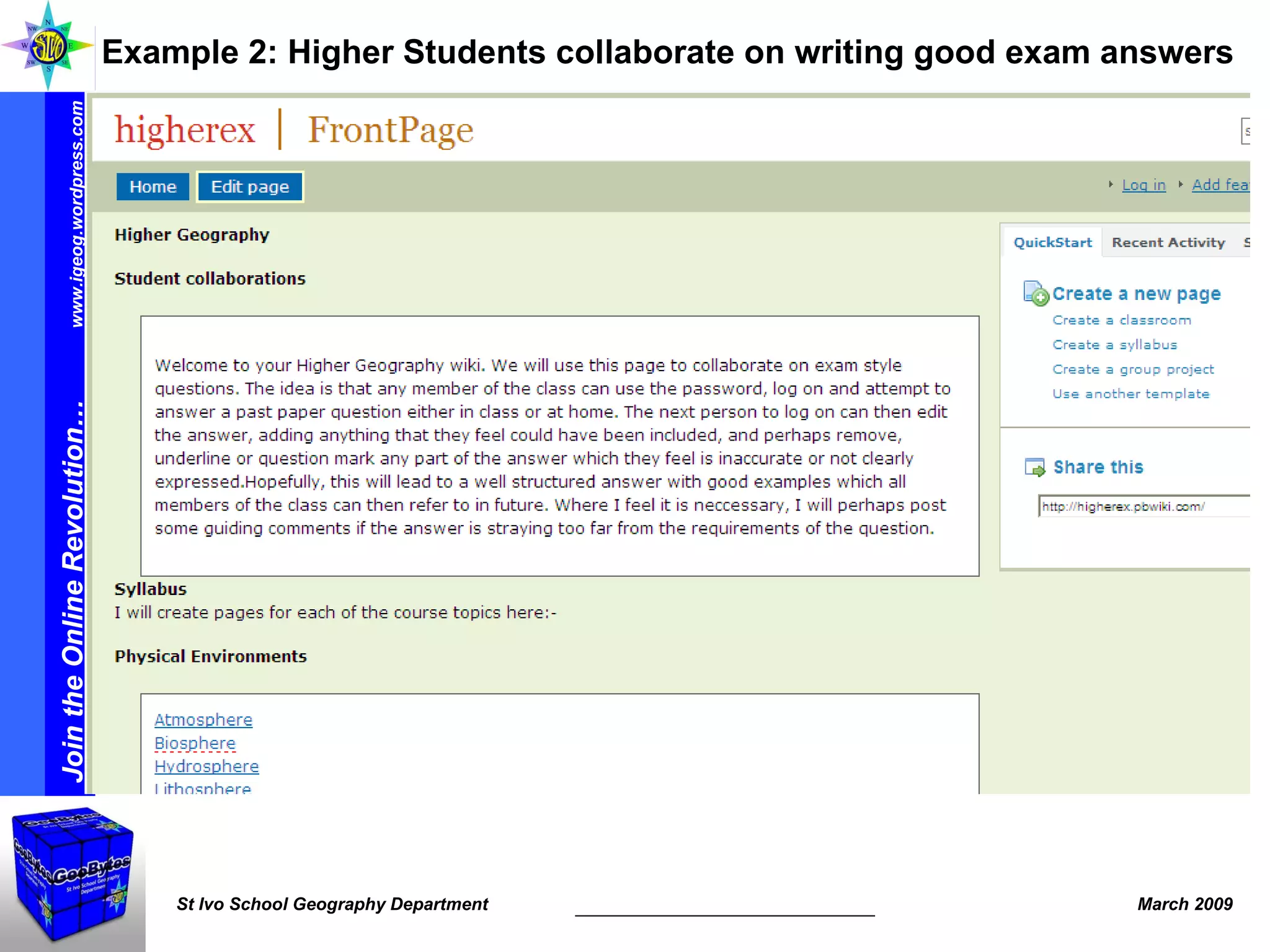
Task: Click the Log in link
Action: tap(1143, 185)
